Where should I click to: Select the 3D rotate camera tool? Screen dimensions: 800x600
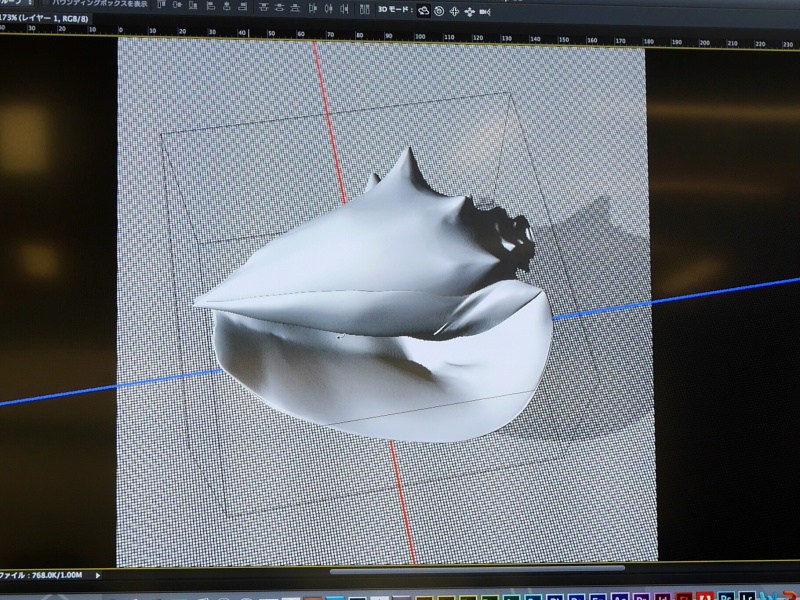tap(423, 10)
